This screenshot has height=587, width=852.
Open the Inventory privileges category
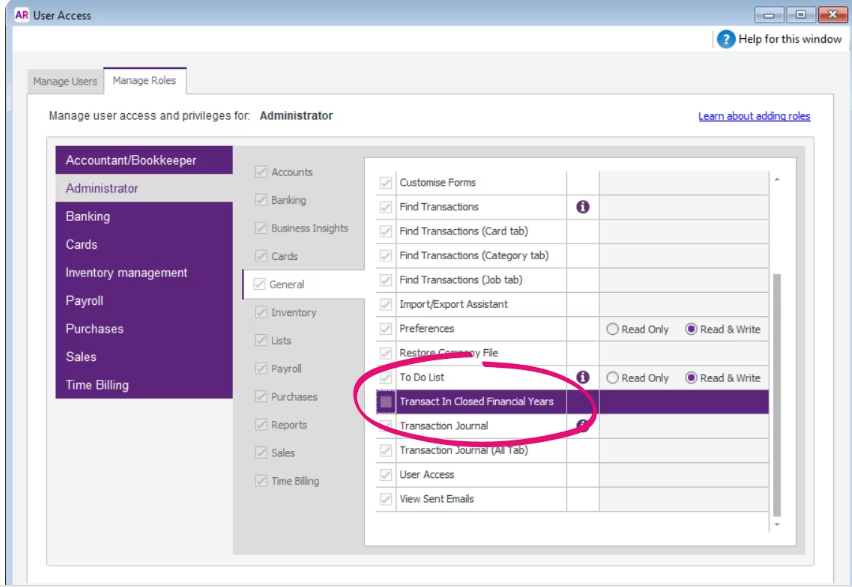(x=293, y=313)
